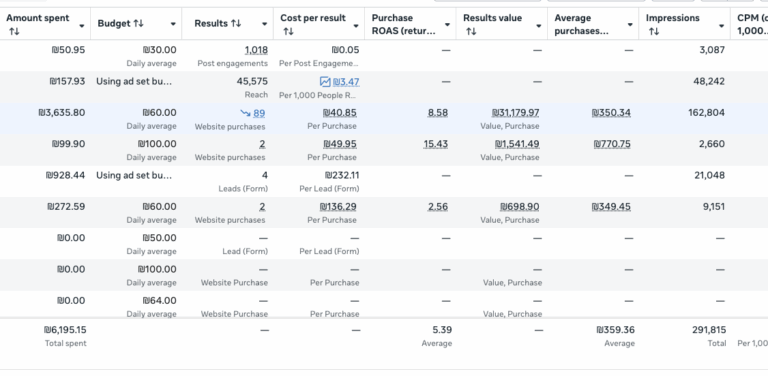
Task: Click the 1,018 post engagements result
Action: tap(256, 50)
